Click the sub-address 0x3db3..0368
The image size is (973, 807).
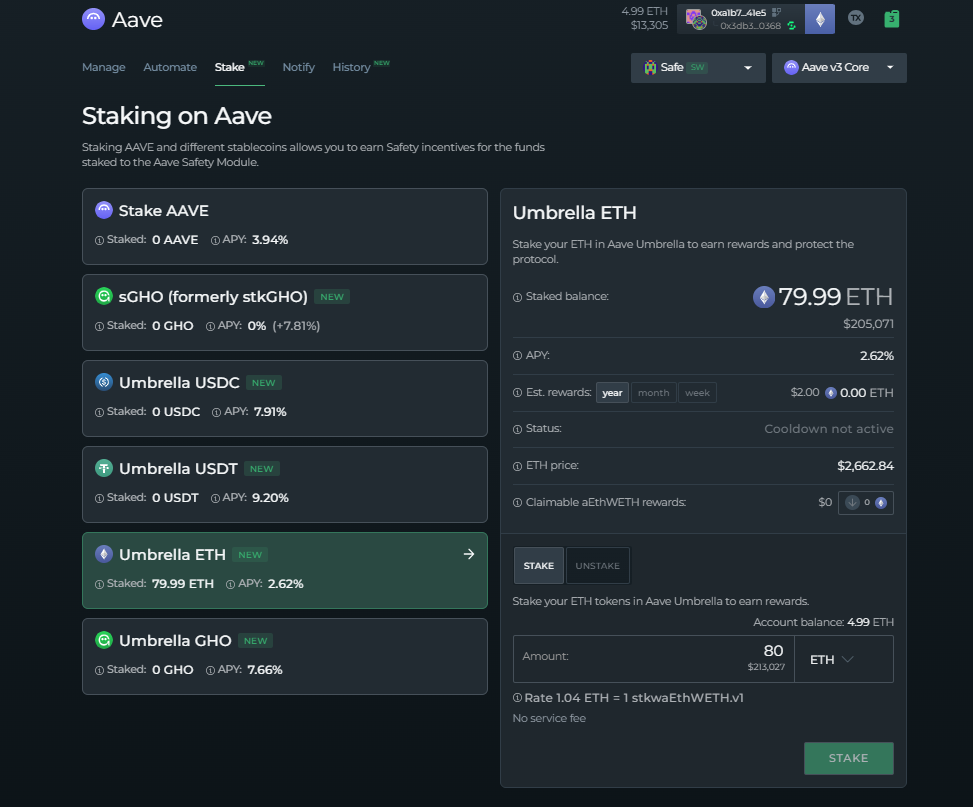(x=750, y=26)
